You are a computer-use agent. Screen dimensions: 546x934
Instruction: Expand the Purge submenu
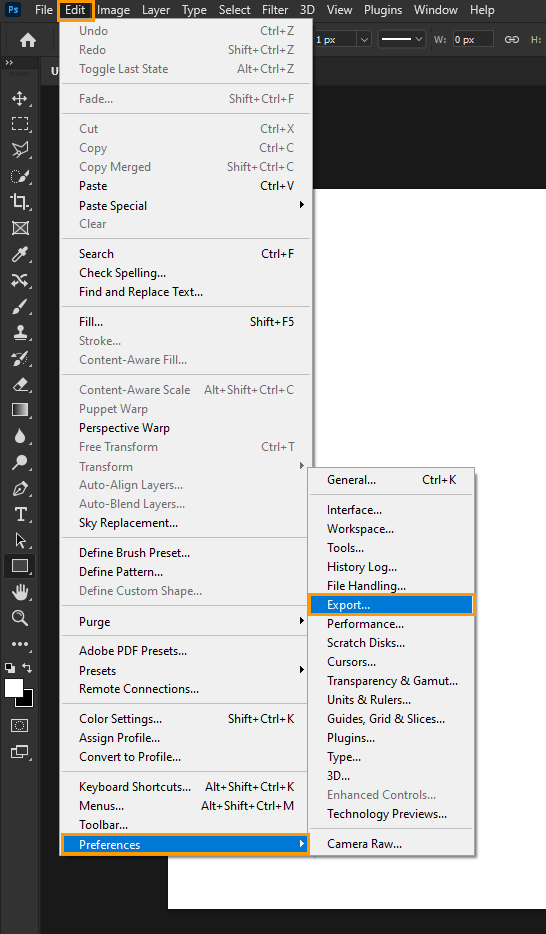(x=186, y=622)
